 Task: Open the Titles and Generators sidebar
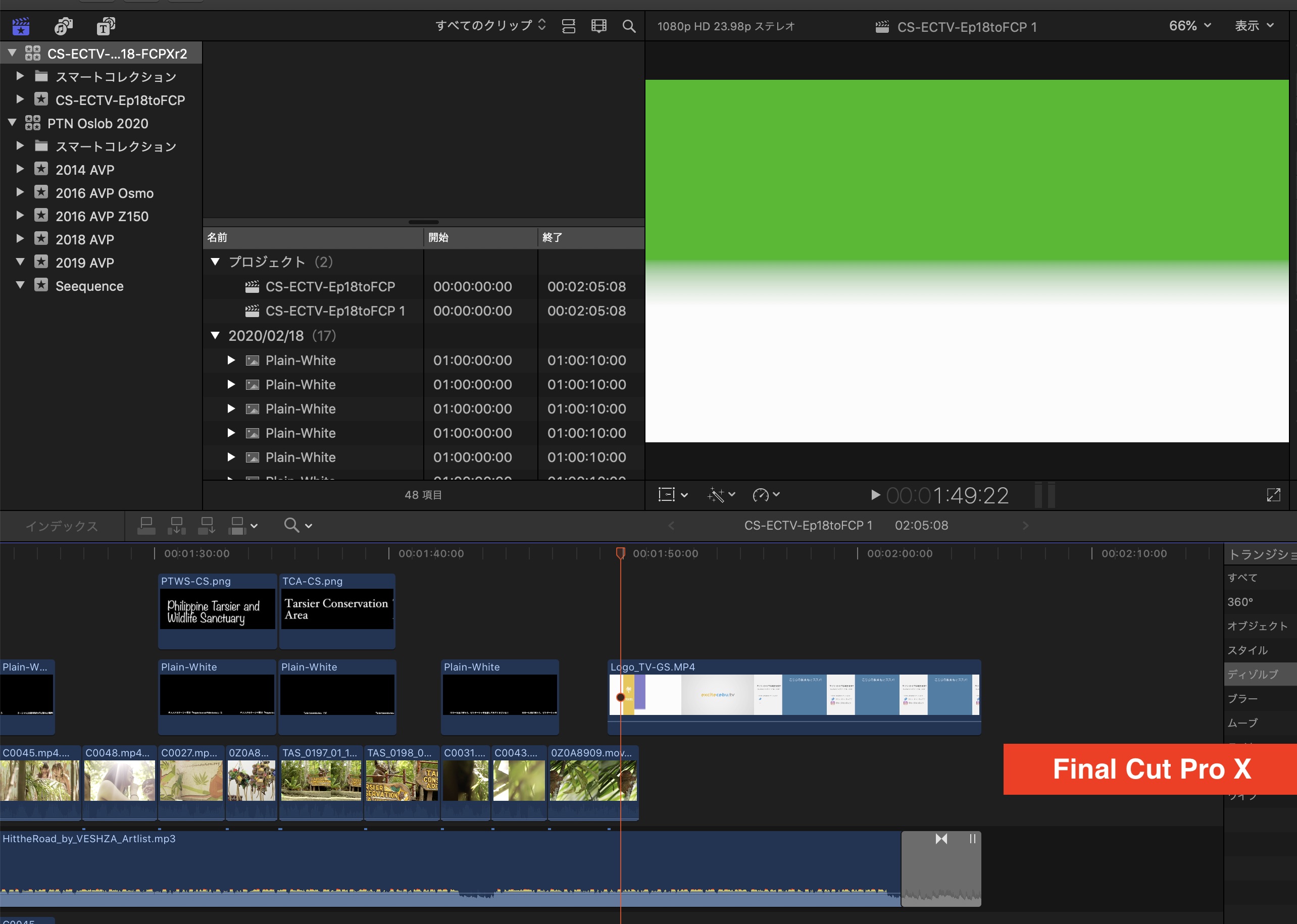click(x=106, y=26)
